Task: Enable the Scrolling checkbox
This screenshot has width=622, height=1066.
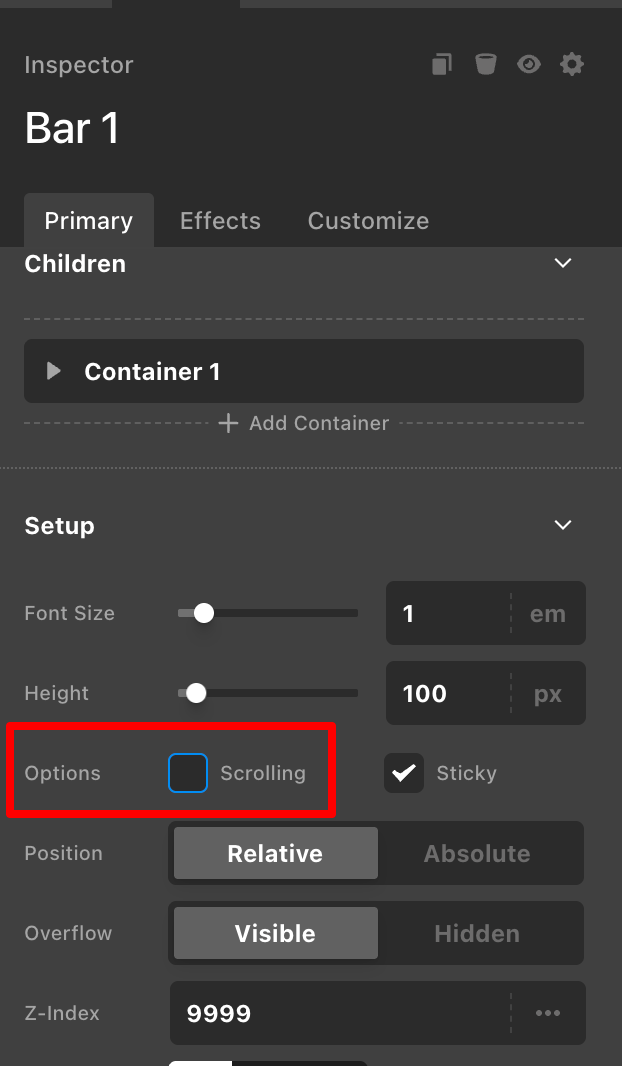Action: pos(188,773)
